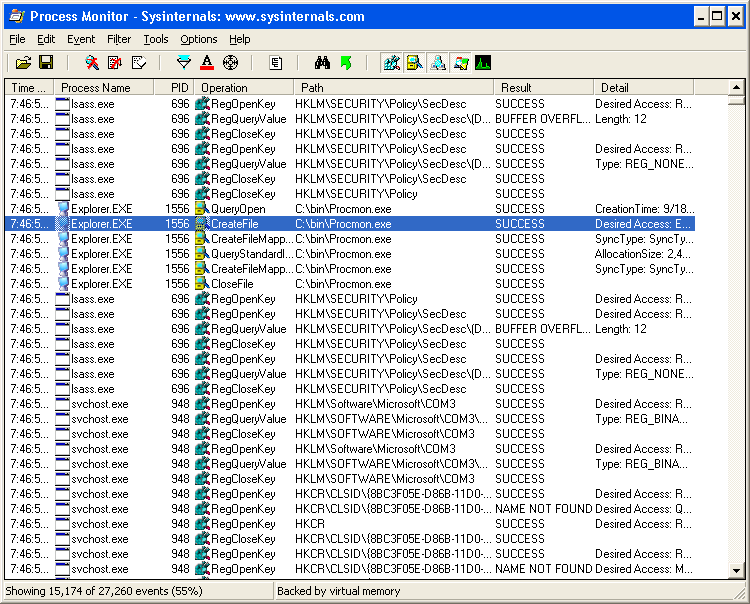The width and height of the screenshot is (750, 604).
Task: Toggle Show Registry Activity in the toolbar
Action: point(392,63)
